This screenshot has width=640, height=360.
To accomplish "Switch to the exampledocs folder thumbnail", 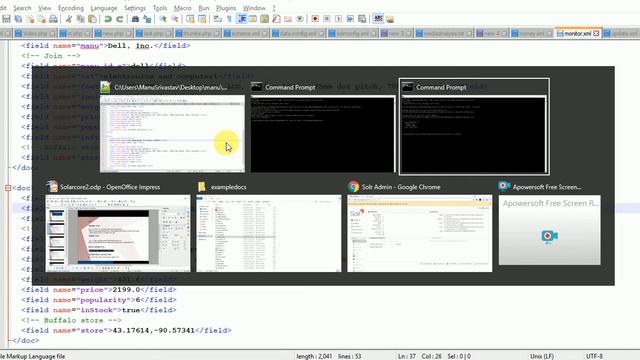I will pyautogui.click(x=269, y=233).
